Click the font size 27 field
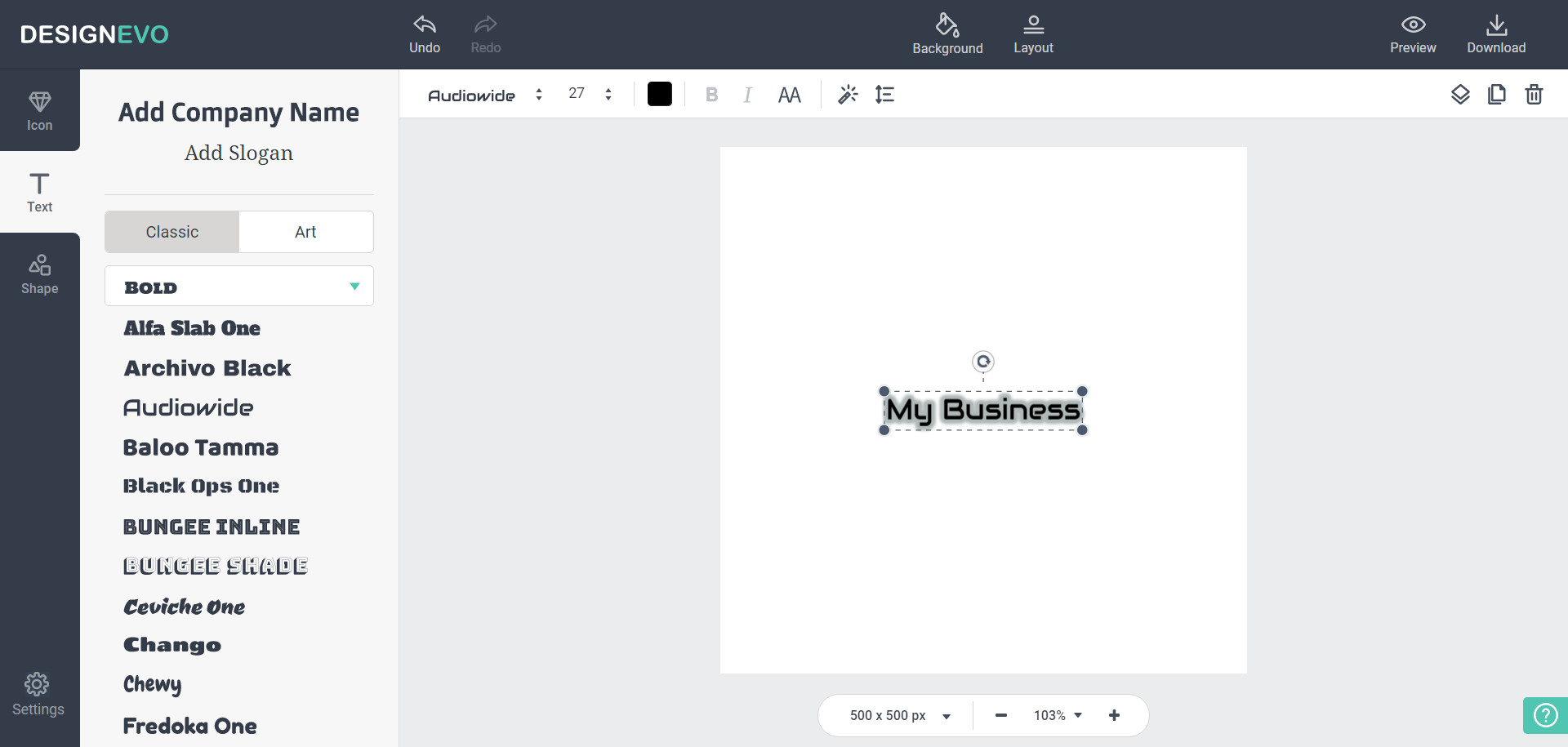Viewport: 1568px width, 747px height. 577,94
